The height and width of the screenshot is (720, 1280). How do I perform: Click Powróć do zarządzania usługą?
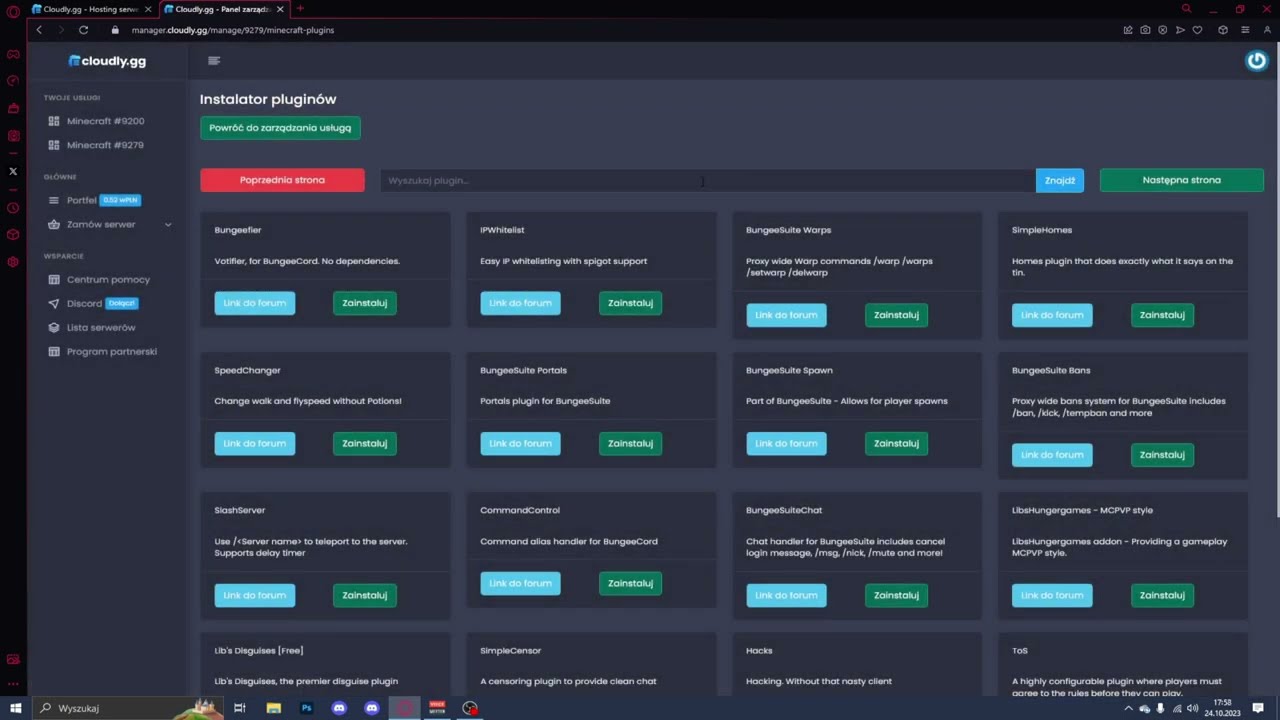click(x=280, y=128)
